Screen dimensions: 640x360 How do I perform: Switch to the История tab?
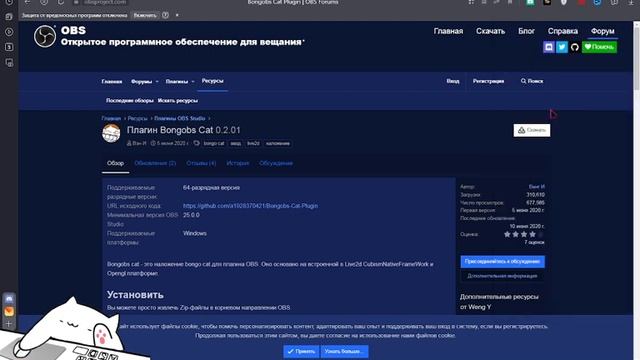(x=238, y=163)
